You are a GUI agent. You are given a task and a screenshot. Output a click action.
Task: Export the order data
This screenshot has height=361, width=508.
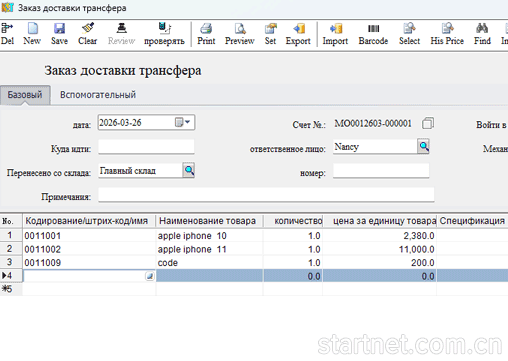point(298,33)
